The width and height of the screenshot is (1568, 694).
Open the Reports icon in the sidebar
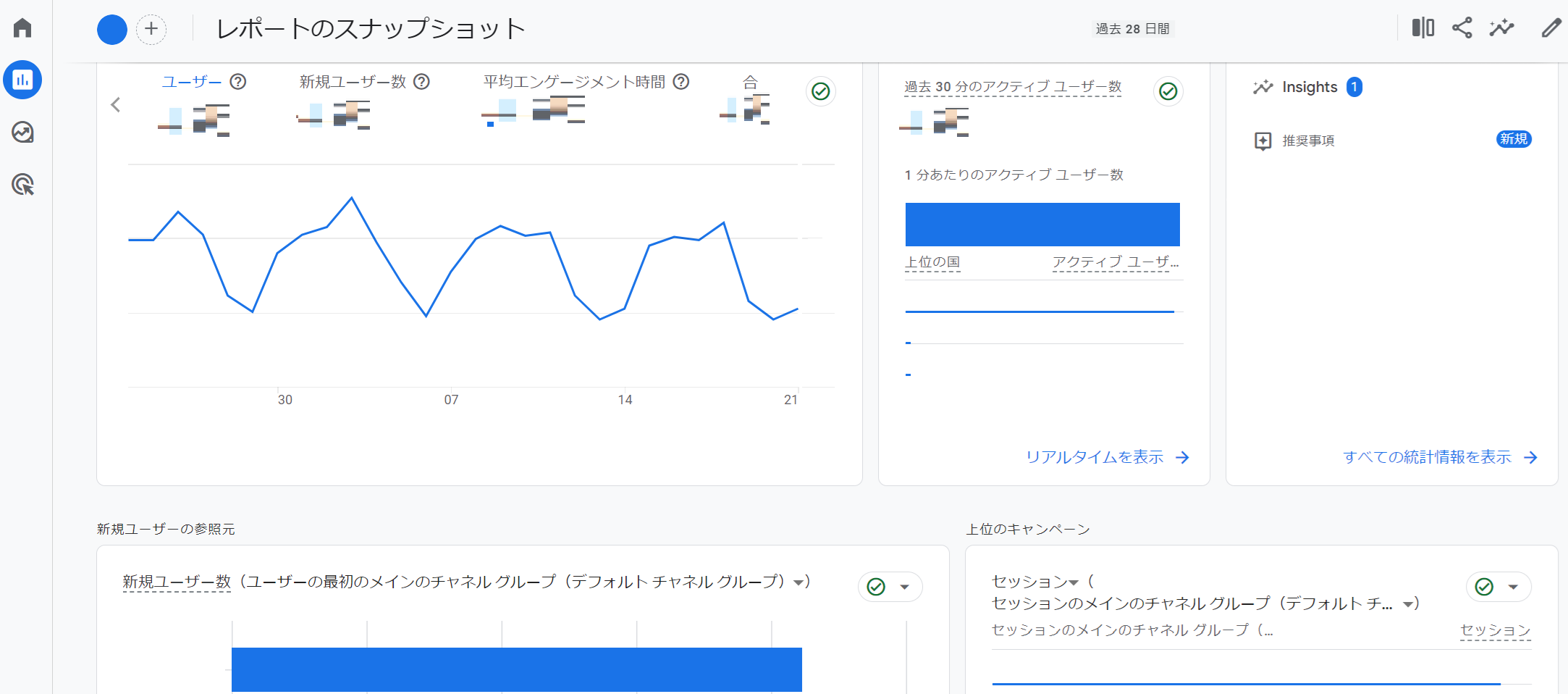[22, 80]
